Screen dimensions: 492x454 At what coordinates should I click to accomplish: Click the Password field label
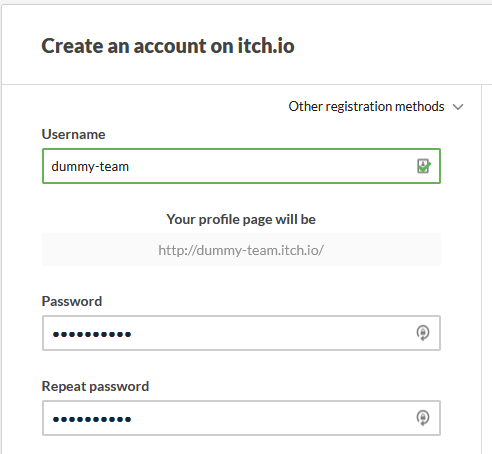pos(72,301)
